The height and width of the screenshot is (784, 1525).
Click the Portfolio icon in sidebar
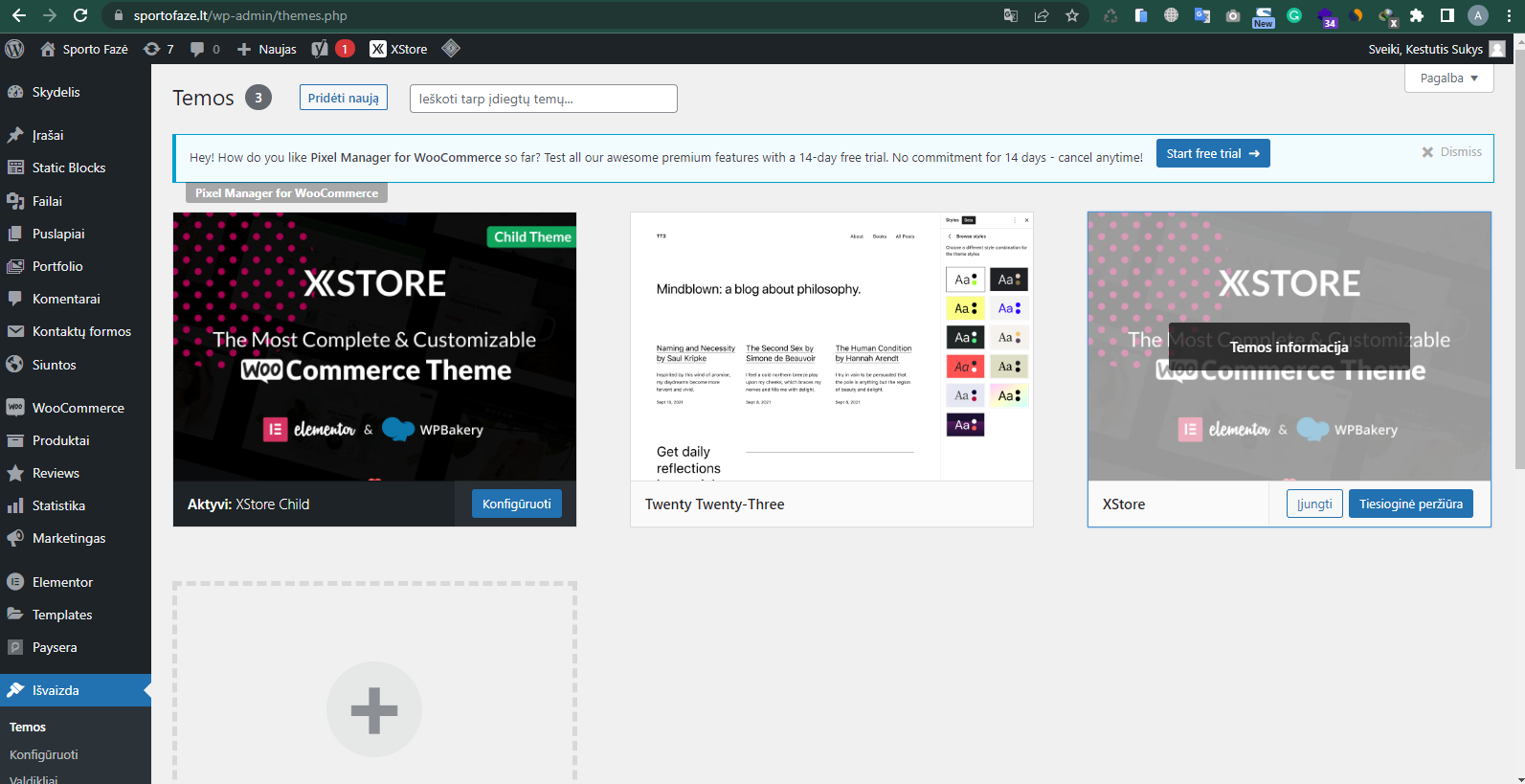tap(15, 266)
